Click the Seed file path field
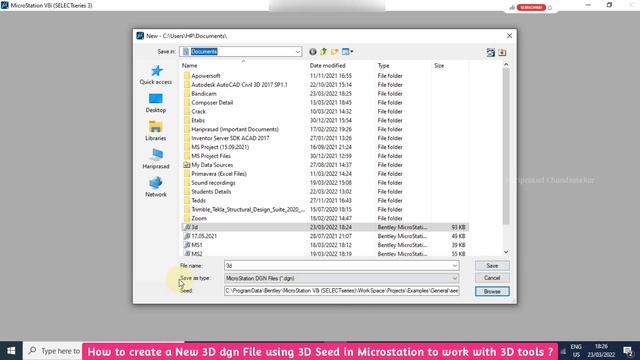The height and width of the screenshot is (360, 640). click(342, 291)
